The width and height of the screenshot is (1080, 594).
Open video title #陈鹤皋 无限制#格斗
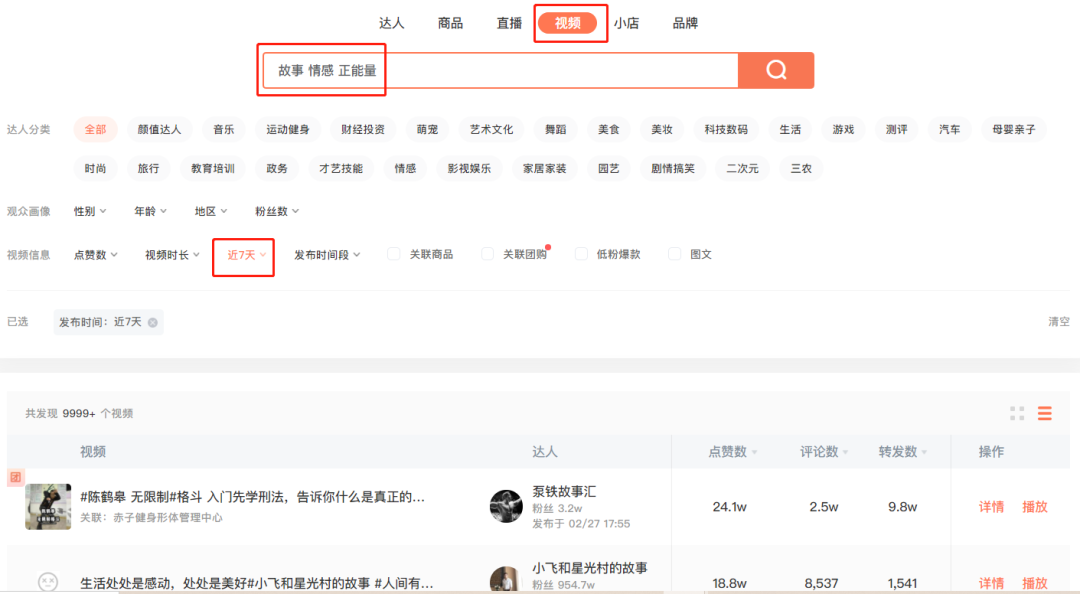pos(252,497)
